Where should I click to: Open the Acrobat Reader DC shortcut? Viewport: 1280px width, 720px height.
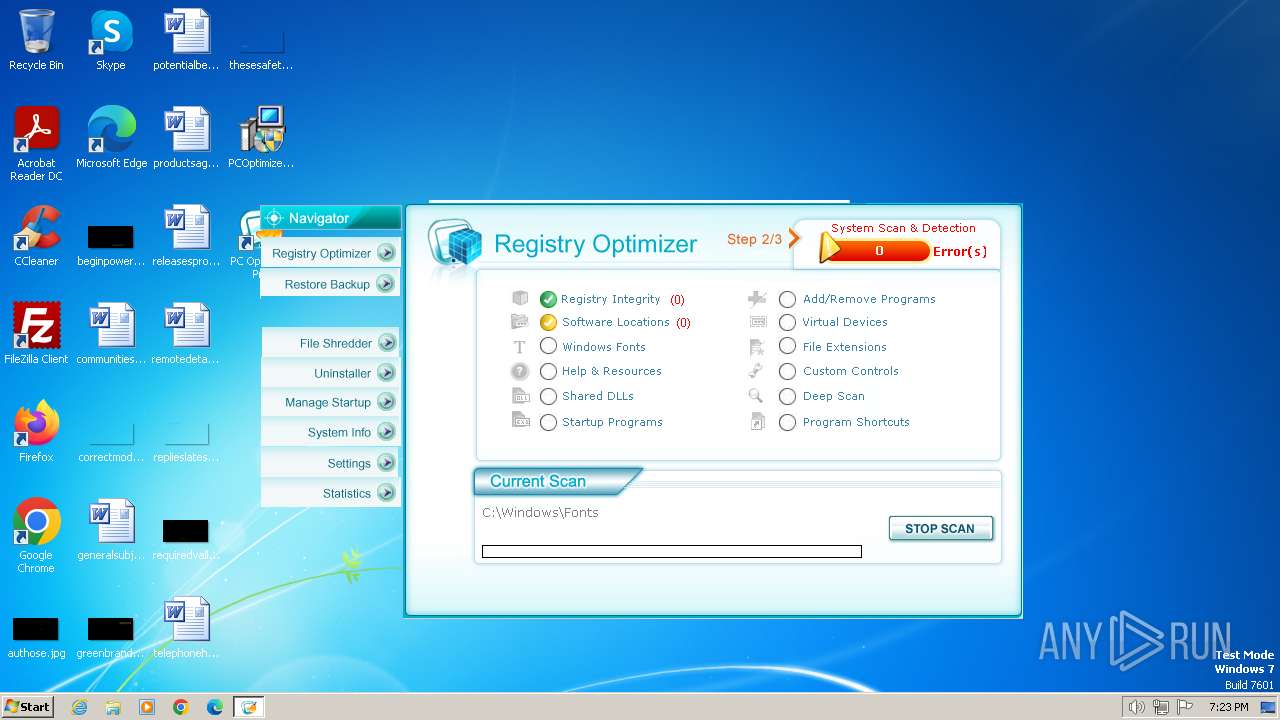click(x=36, y=144)
